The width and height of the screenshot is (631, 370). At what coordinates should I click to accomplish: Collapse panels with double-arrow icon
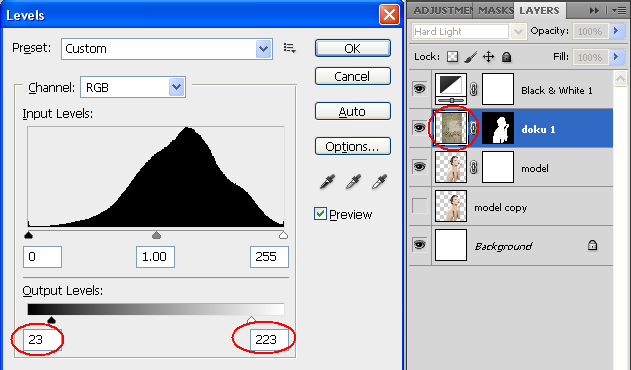pyautogui.click(x=594, y=11)
